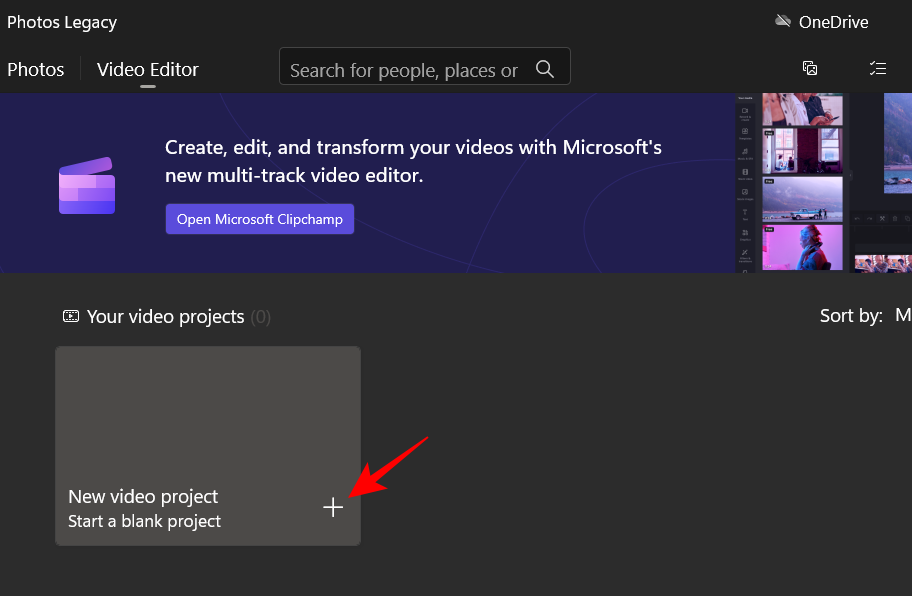The height and width of the screenshot is (596, 912).
Task: Open the OneDrive account label
Action: (833, 22)
